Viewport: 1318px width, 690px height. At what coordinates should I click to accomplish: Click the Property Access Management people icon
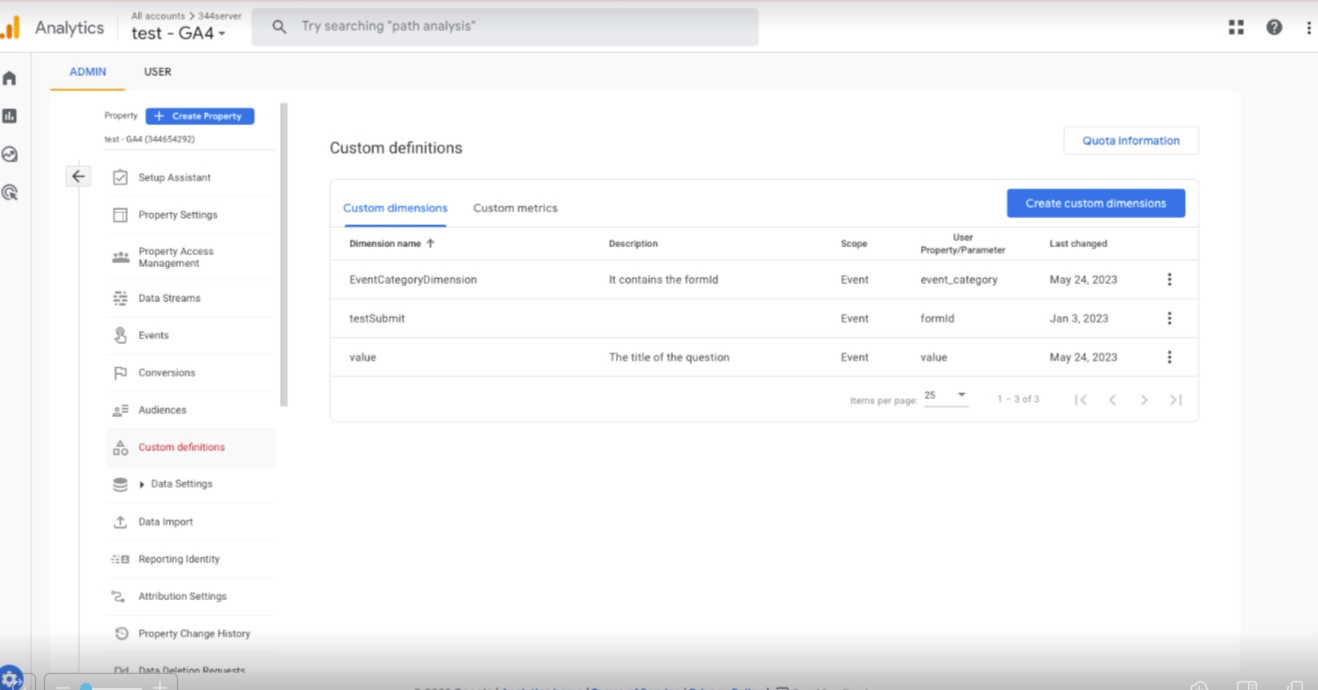pyautogui.click(x=120, y=257)
